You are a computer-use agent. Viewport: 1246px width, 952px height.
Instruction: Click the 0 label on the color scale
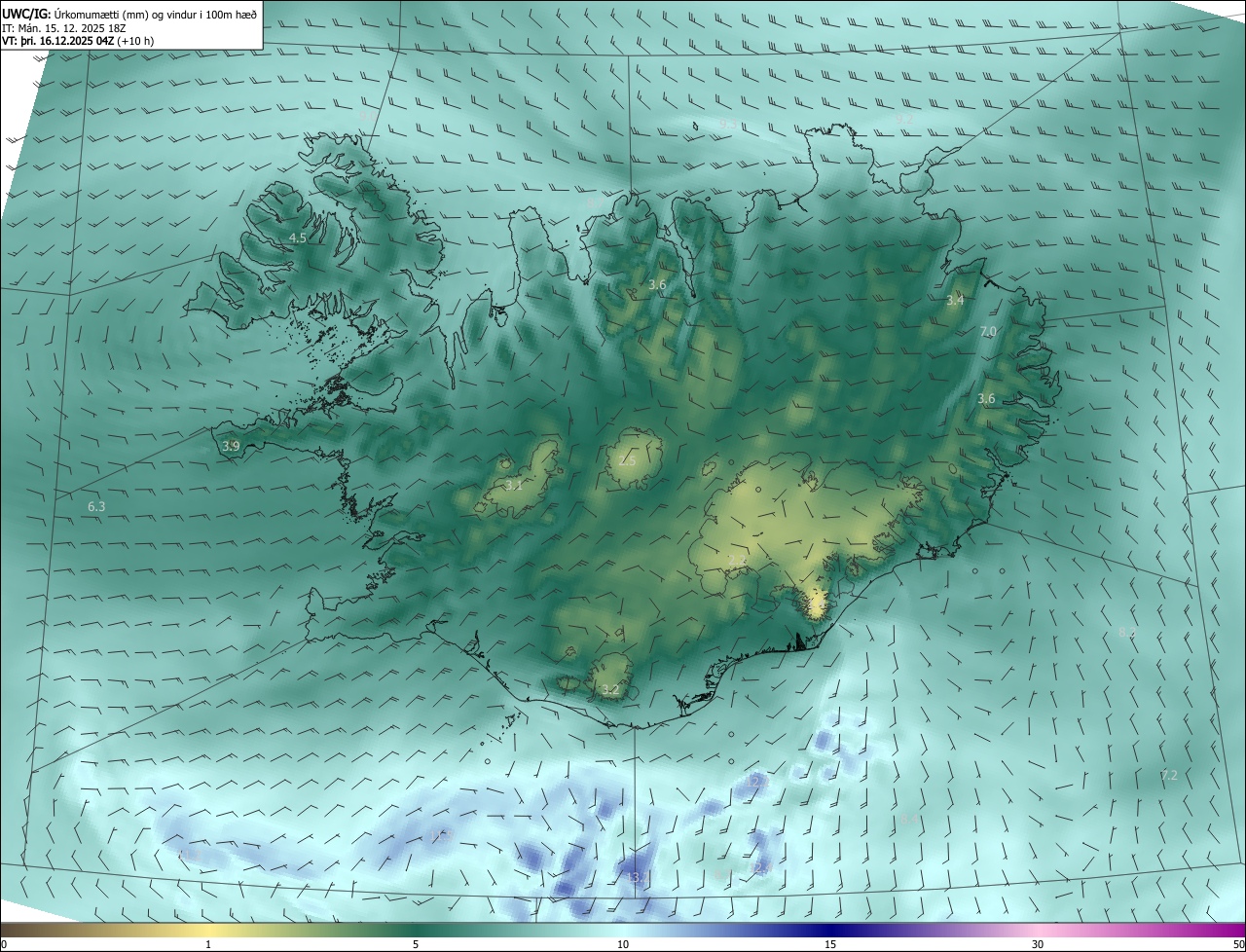click(4, 944)
